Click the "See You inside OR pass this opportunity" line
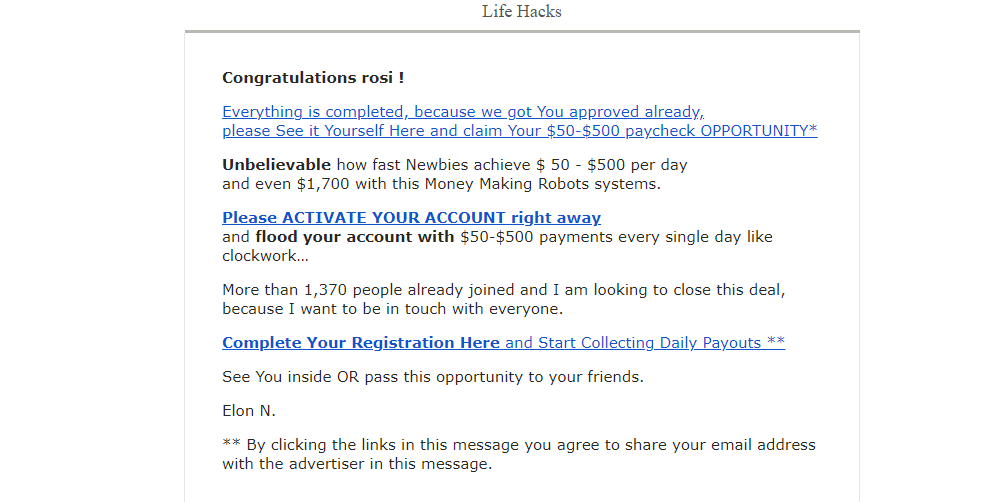Screen dimensions: 1006x502 coord(433,377)
